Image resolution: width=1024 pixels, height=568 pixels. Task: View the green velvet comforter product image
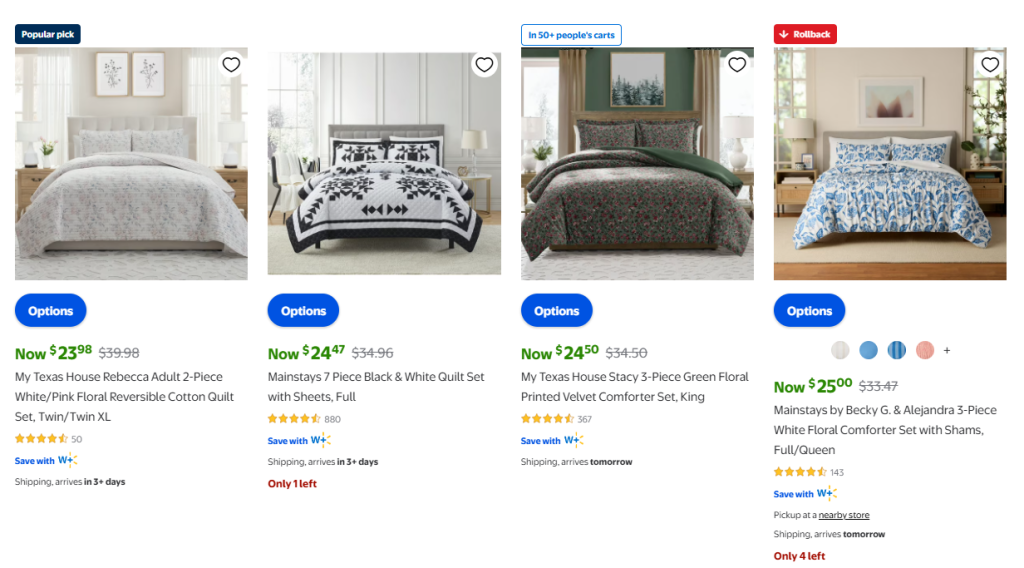tap(637, 163)
